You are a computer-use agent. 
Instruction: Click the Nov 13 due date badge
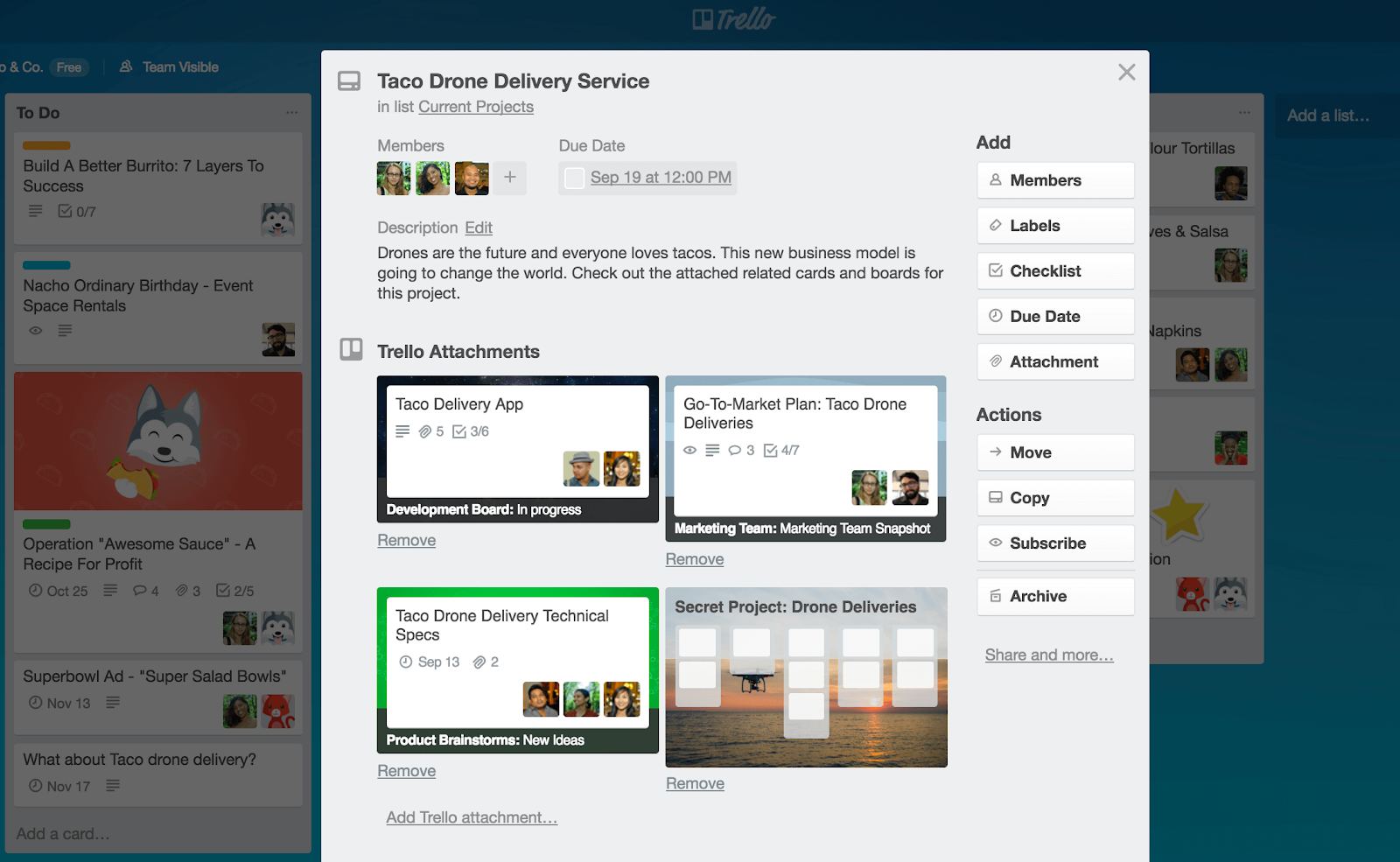59,704
